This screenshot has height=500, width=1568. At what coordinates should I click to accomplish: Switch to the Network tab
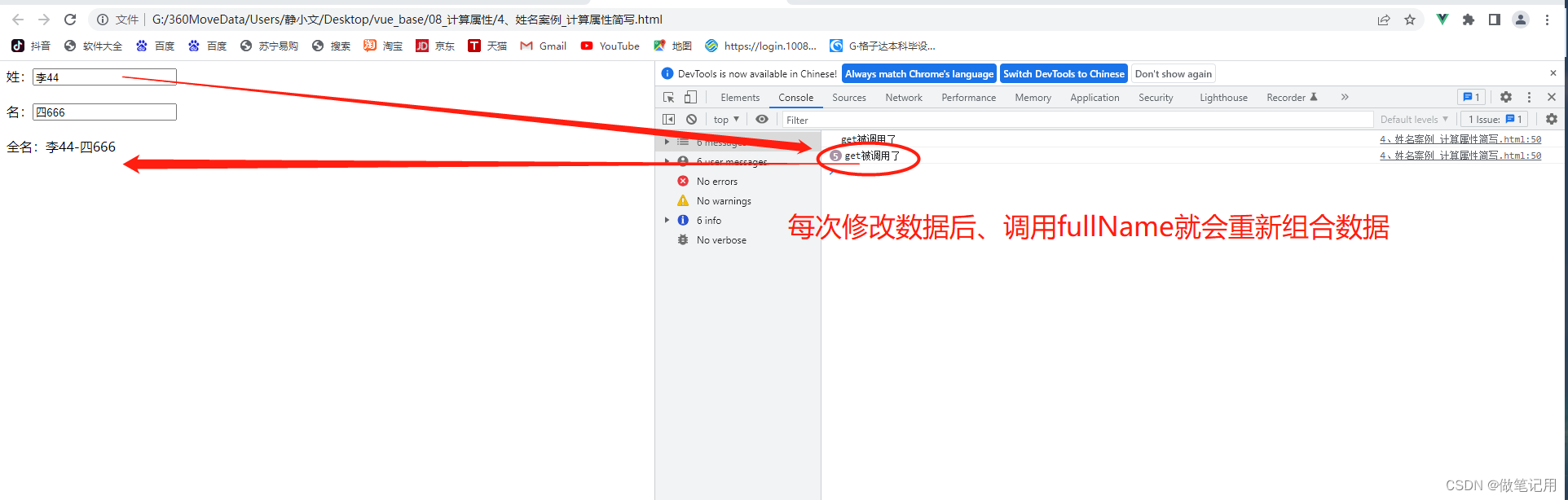pos(904,98)
